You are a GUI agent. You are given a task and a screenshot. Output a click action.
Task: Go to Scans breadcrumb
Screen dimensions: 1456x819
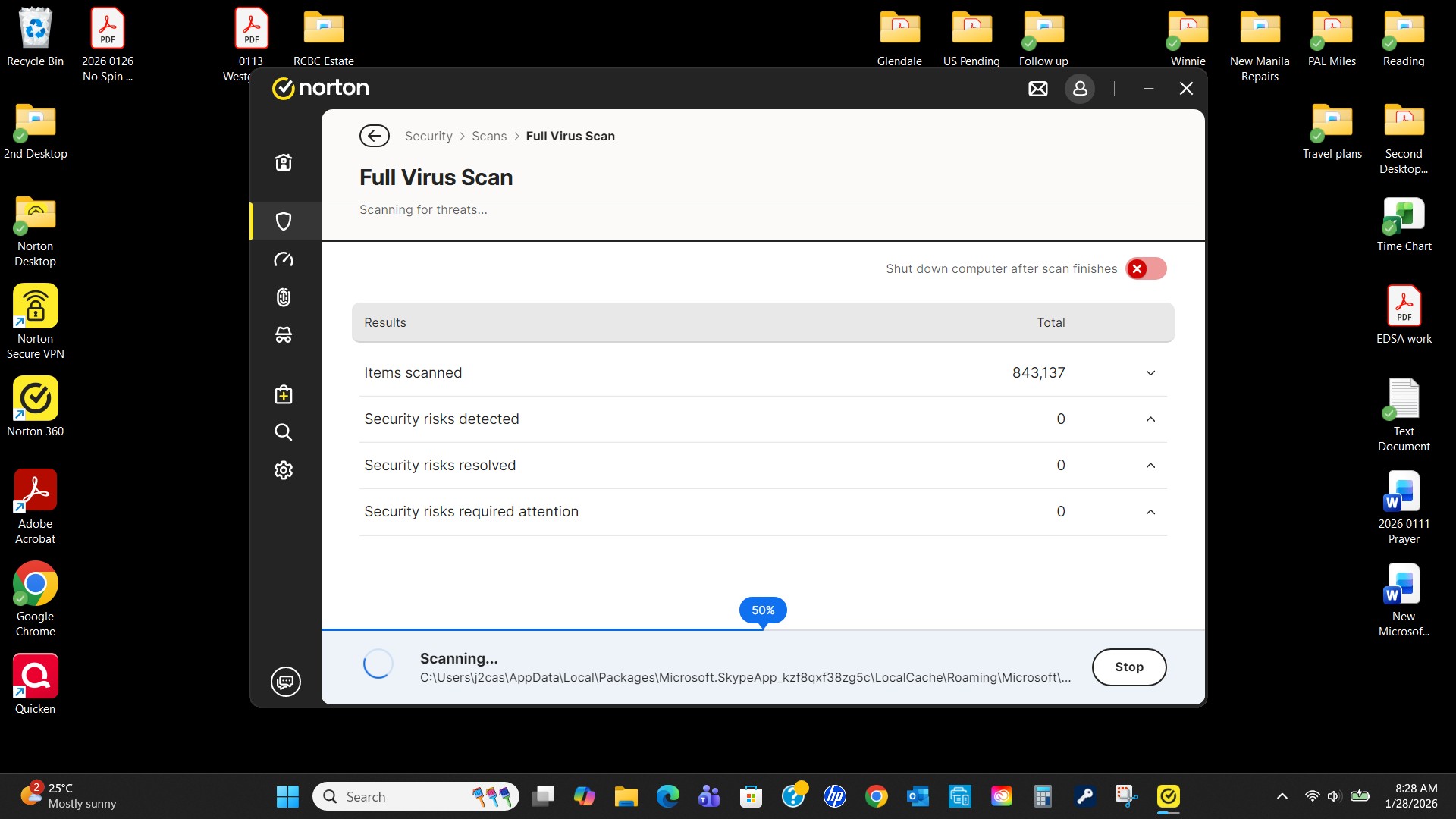coord(489,136)
